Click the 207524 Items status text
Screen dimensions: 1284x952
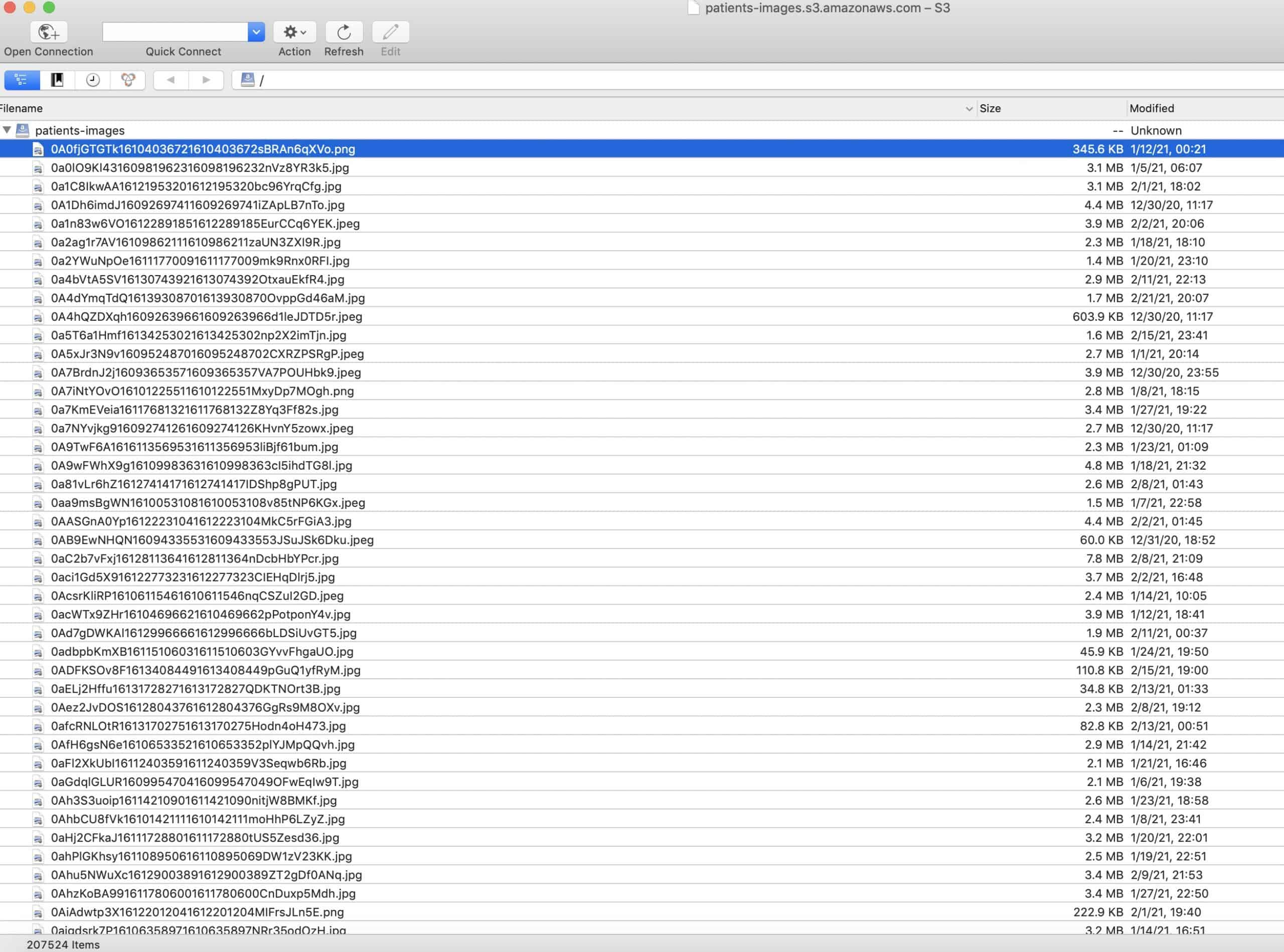pos(63,944)
